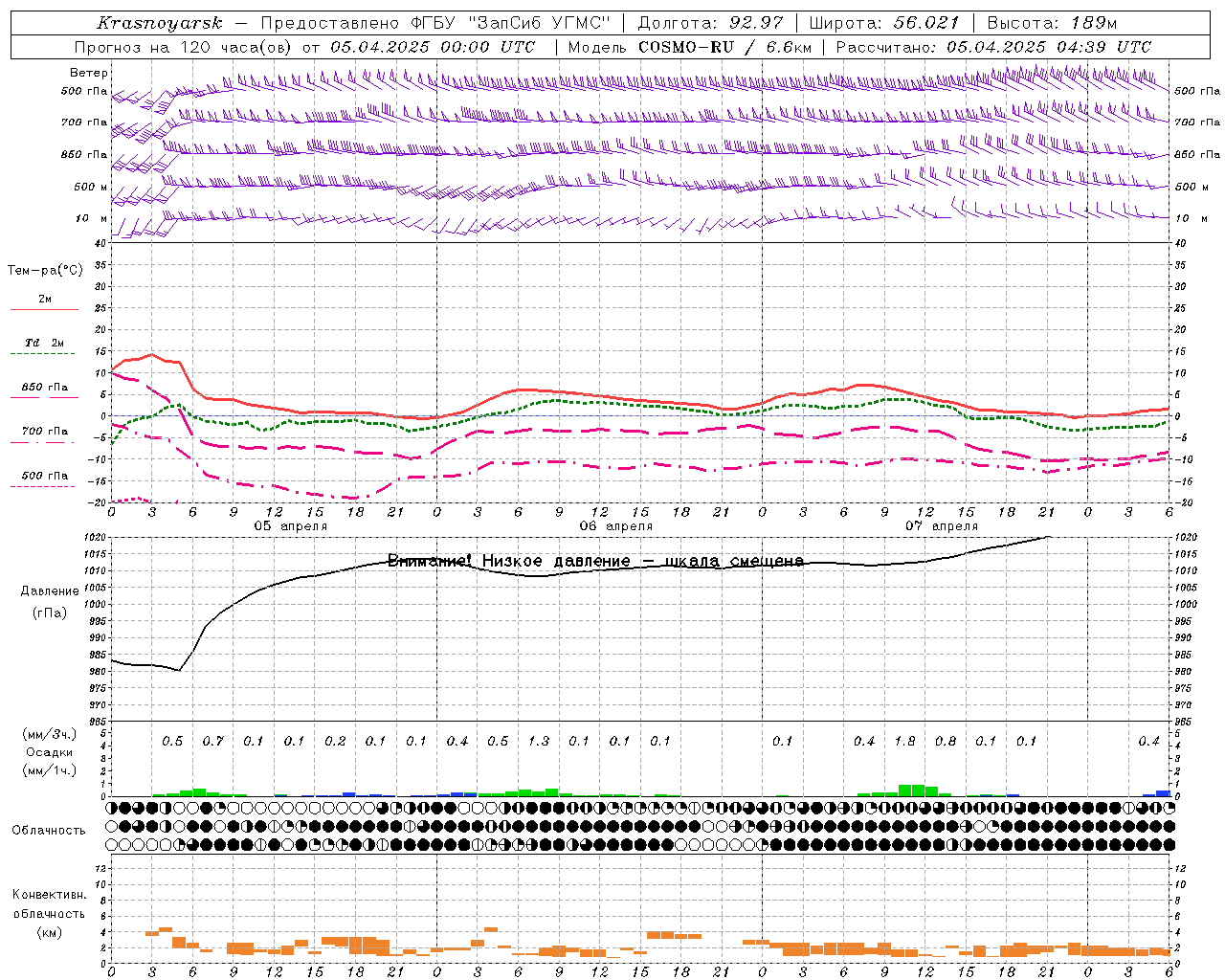Select the 'Долгота: 92.97' longitude value
1225x980 pixels.
click(710, 23)
